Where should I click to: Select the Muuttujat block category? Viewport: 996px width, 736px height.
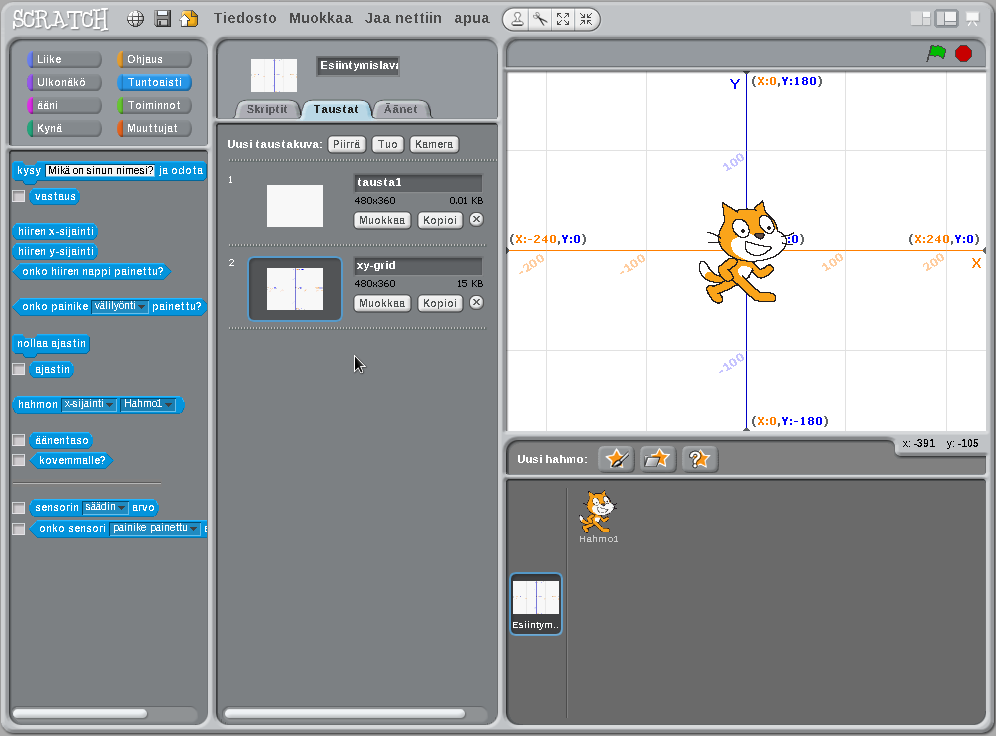(154, 128)
